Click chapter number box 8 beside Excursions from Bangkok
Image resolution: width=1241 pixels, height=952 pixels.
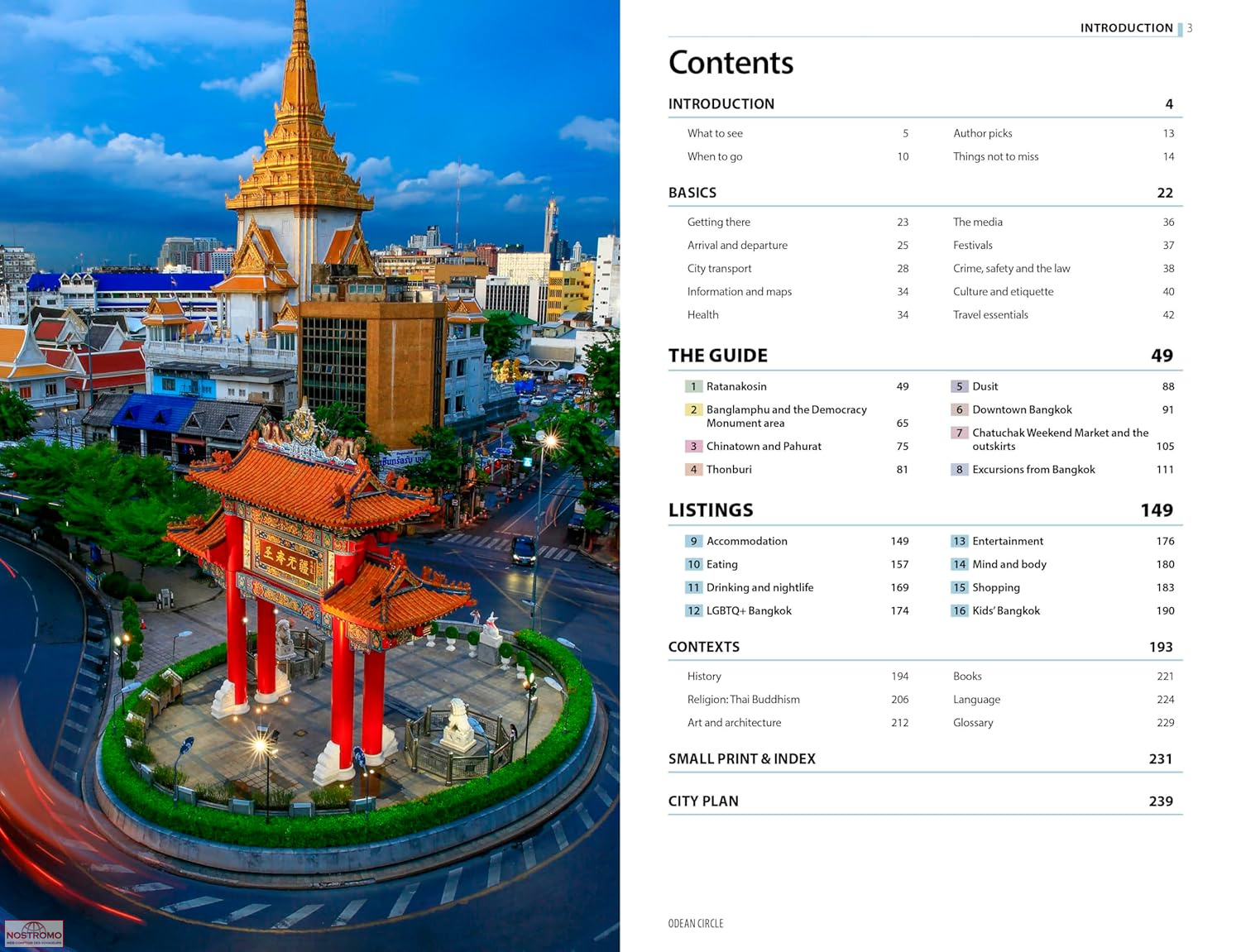pos(959,469)
